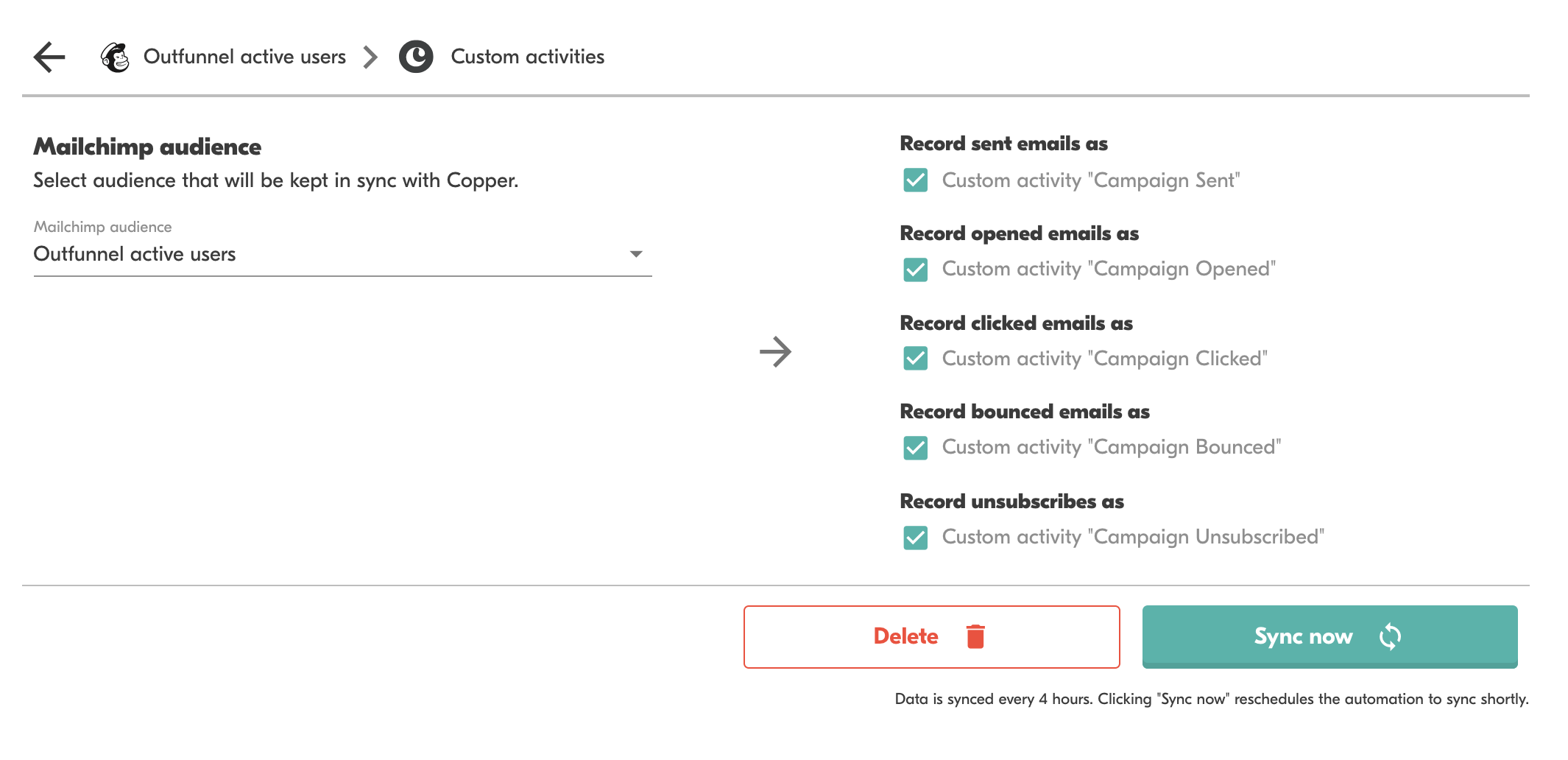Toggle the "Campaign Opened" checkbox
Screen dimensions: 1568x760
pos(915,270)
